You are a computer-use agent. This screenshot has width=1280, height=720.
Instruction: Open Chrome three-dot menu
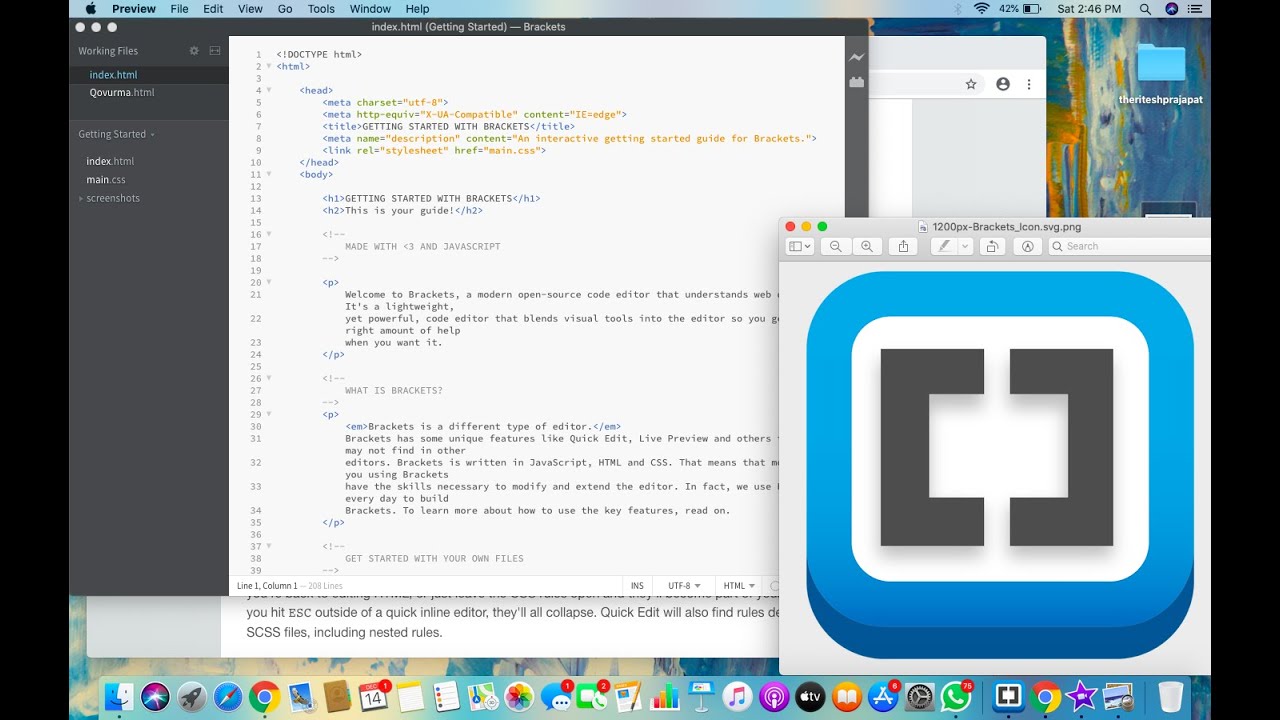pyautogui.click(x=1028, y=85)
